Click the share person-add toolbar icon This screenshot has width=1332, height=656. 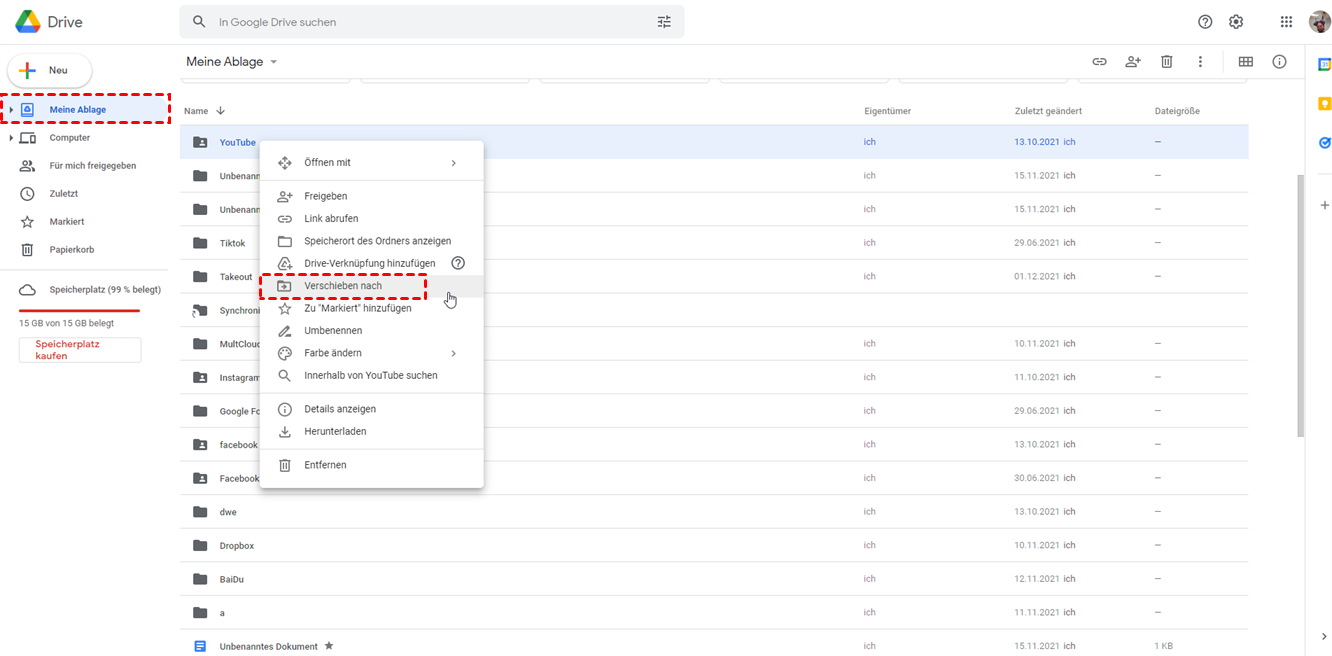point(1132,62)
